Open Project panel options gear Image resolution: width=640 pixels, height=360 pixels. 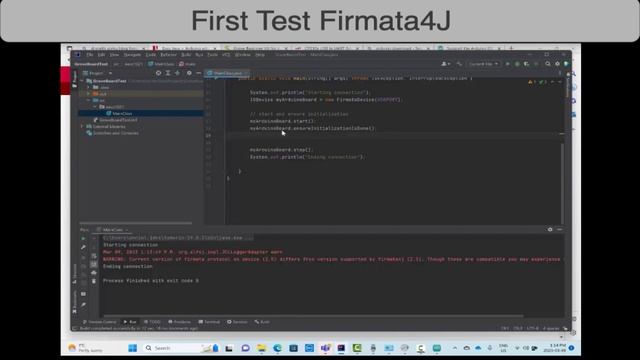[189, 73]
